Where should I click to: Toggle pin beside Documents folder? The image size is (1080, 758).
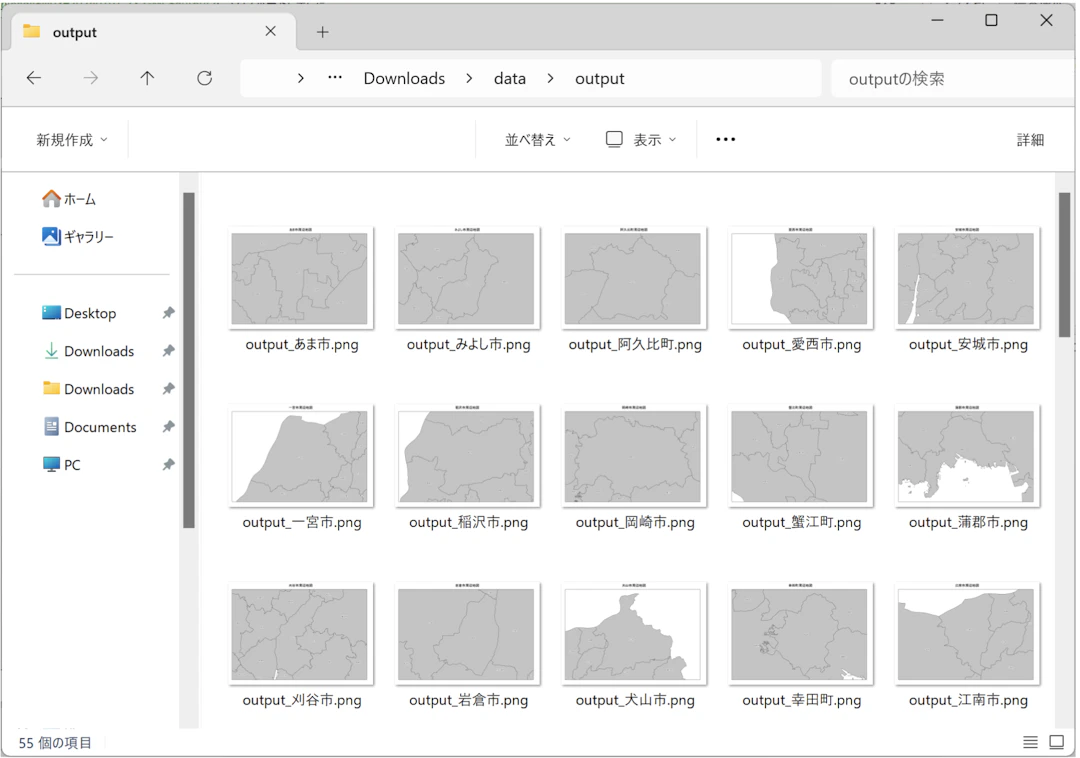[x=168, y=427]
